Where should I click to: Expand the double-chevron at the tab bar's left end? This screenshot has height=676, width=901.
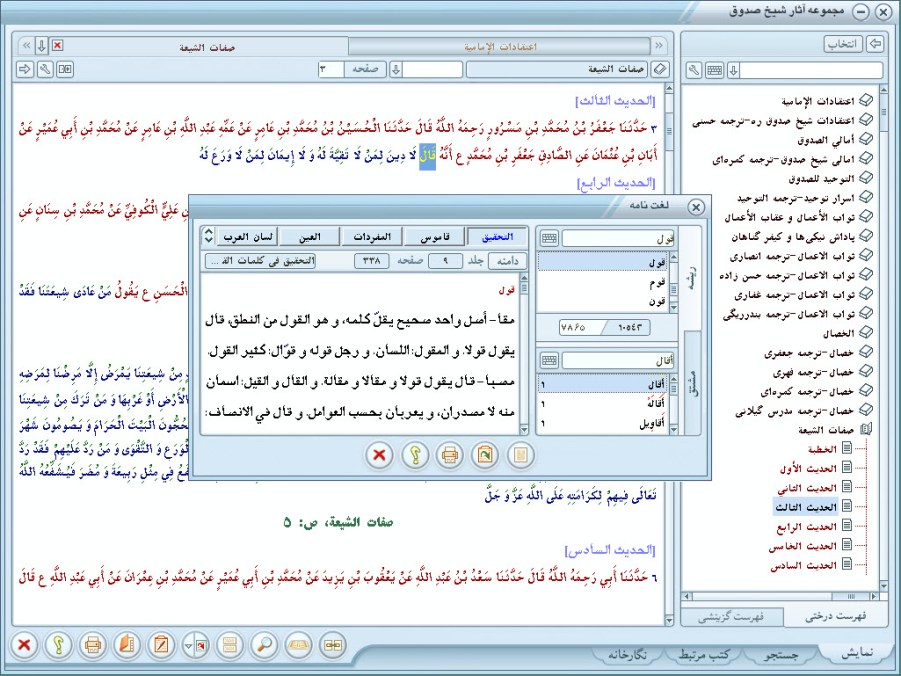[26, 46]
